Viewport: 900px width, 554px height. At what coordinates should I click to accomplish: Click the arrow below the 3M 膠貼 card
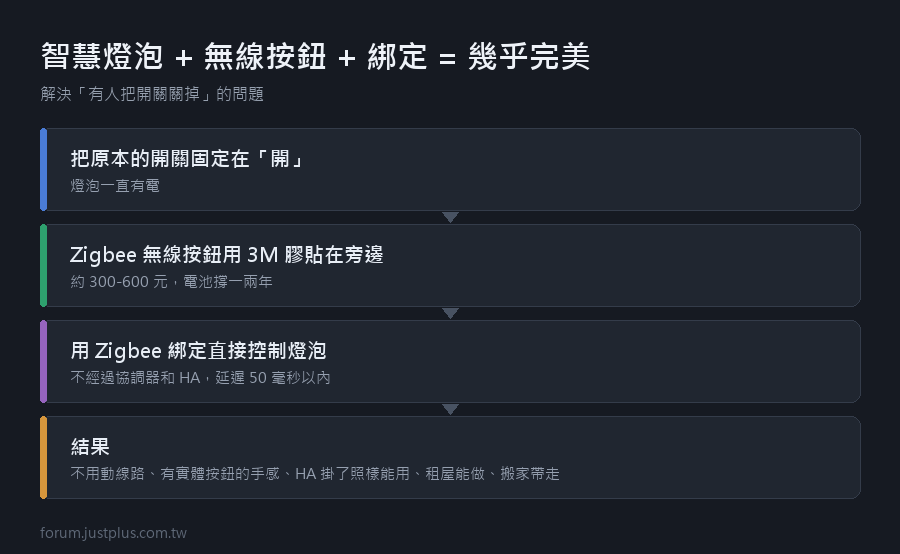(451, 313)
